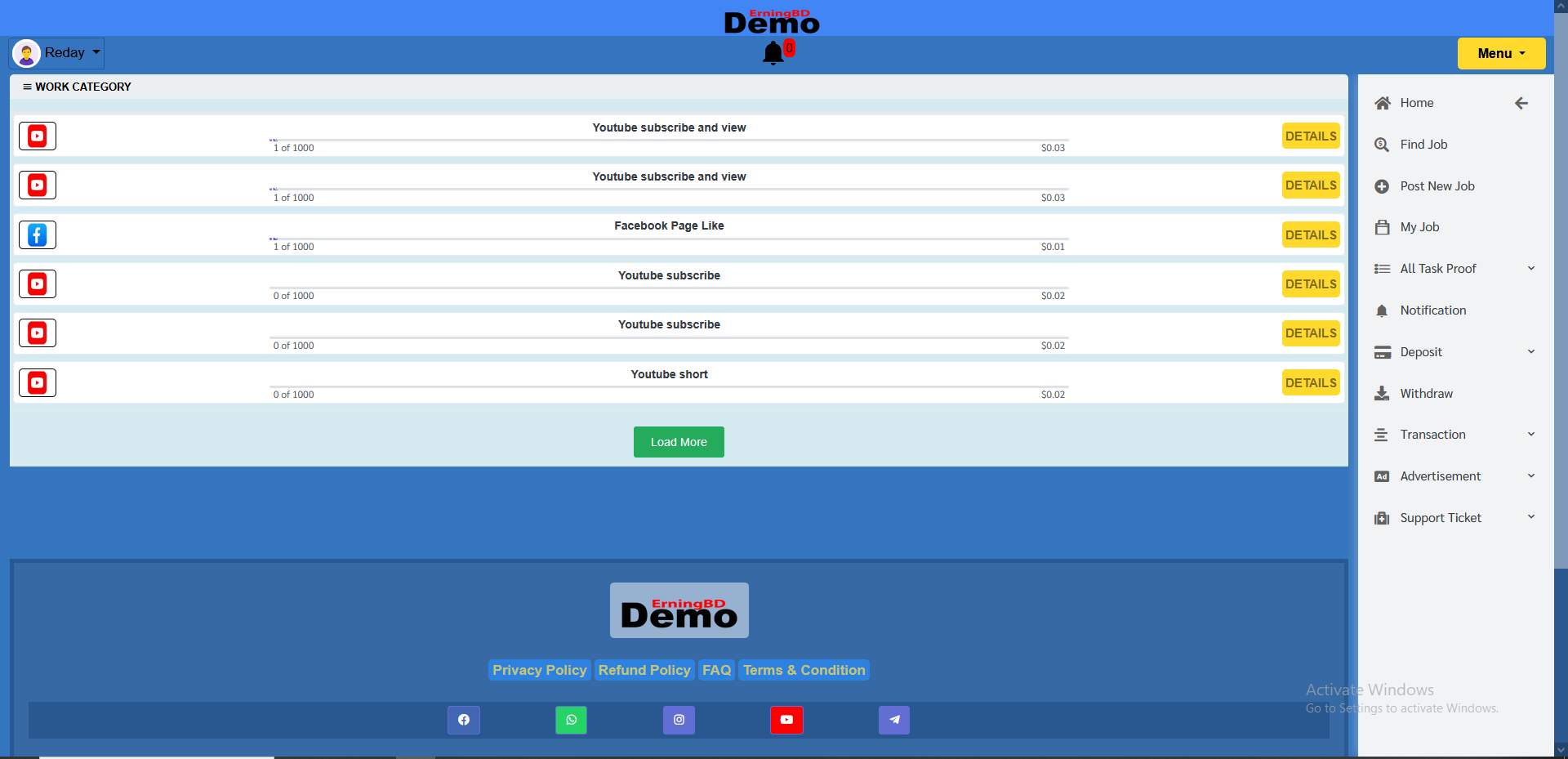Open the Reday user dropdown
This screenshot has height=759, width=1568.
pos(57,53)
